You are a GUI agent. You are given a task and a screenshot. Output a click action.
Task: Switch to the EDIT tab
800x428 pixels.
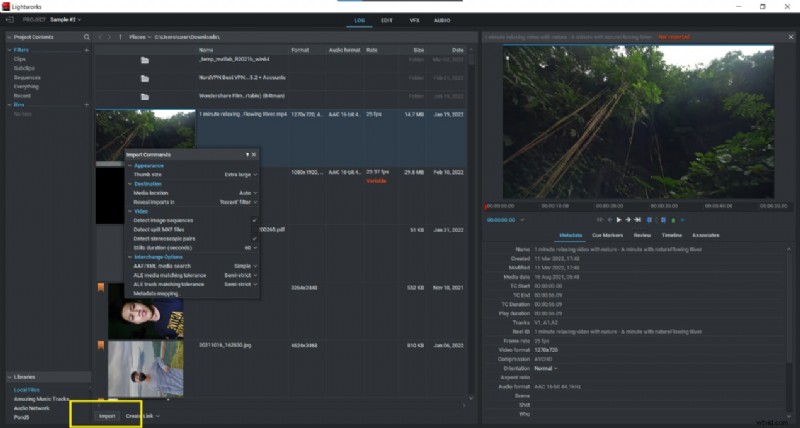pos(387,20)
